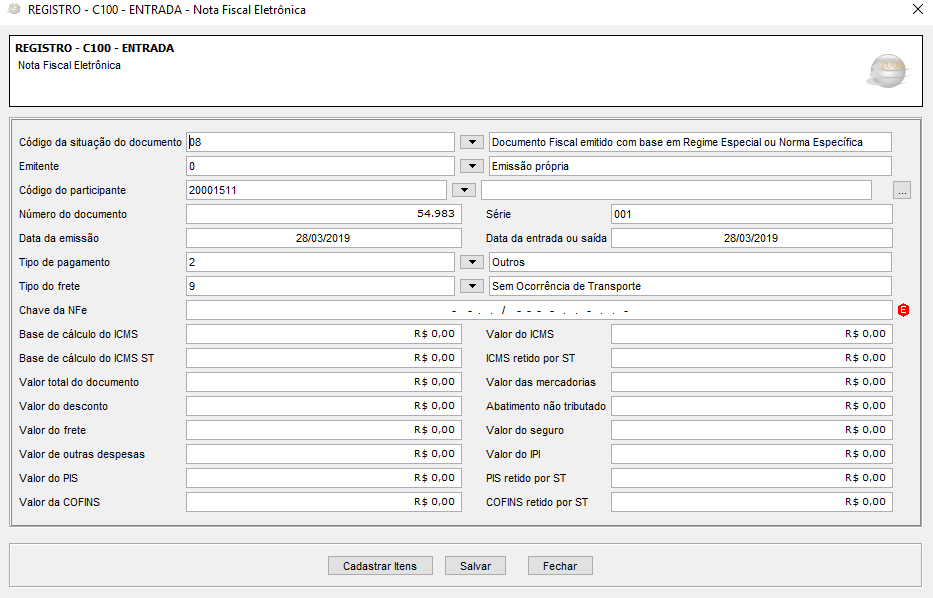Focus the Valor da COFINS field
This screenshot has height=598, width=933.
click(x=324, y=502)
